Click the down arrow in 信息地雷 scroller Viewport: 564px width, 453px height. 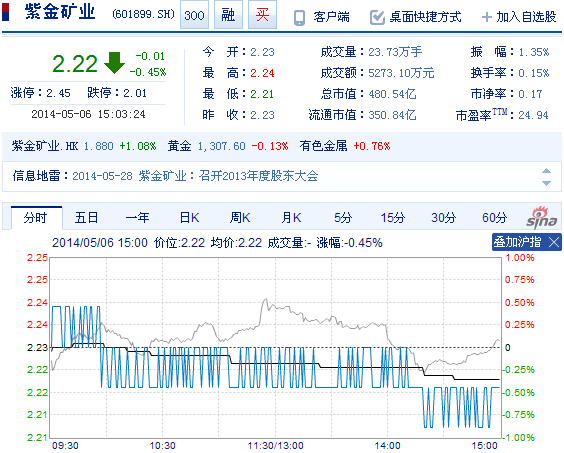[x=546, y=183]
